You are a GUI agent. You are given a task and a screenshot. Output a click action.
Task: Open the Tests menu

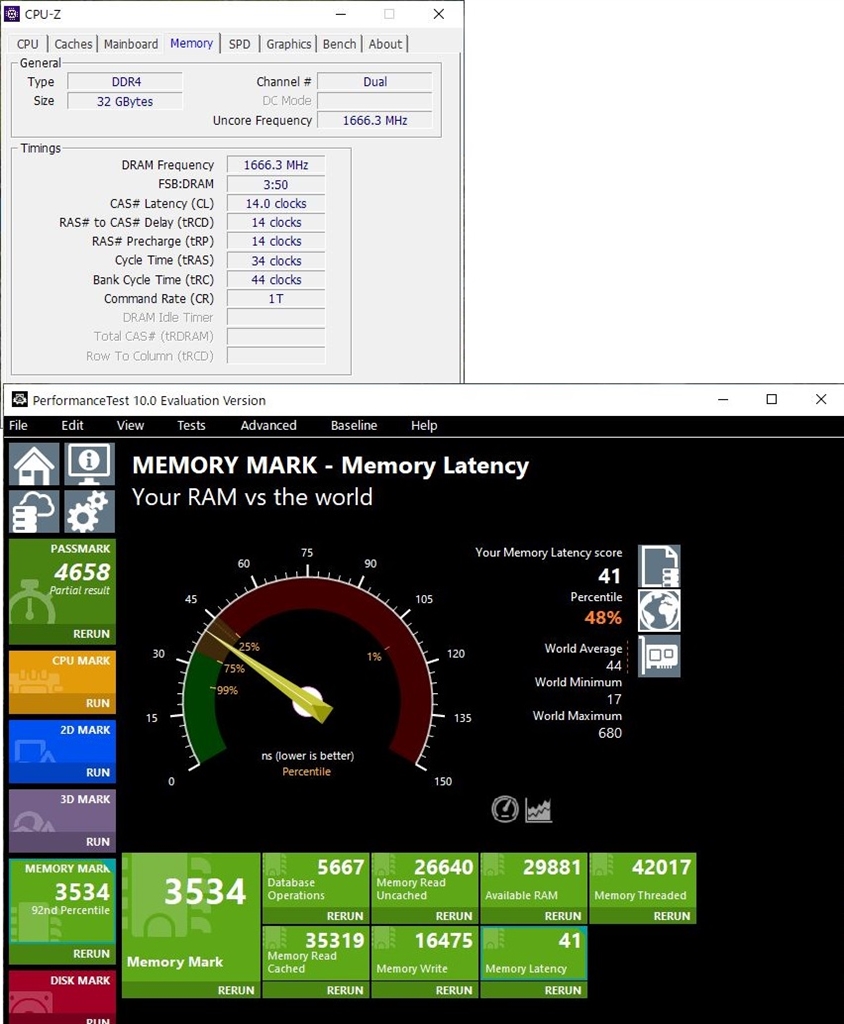tap(191, 425)
